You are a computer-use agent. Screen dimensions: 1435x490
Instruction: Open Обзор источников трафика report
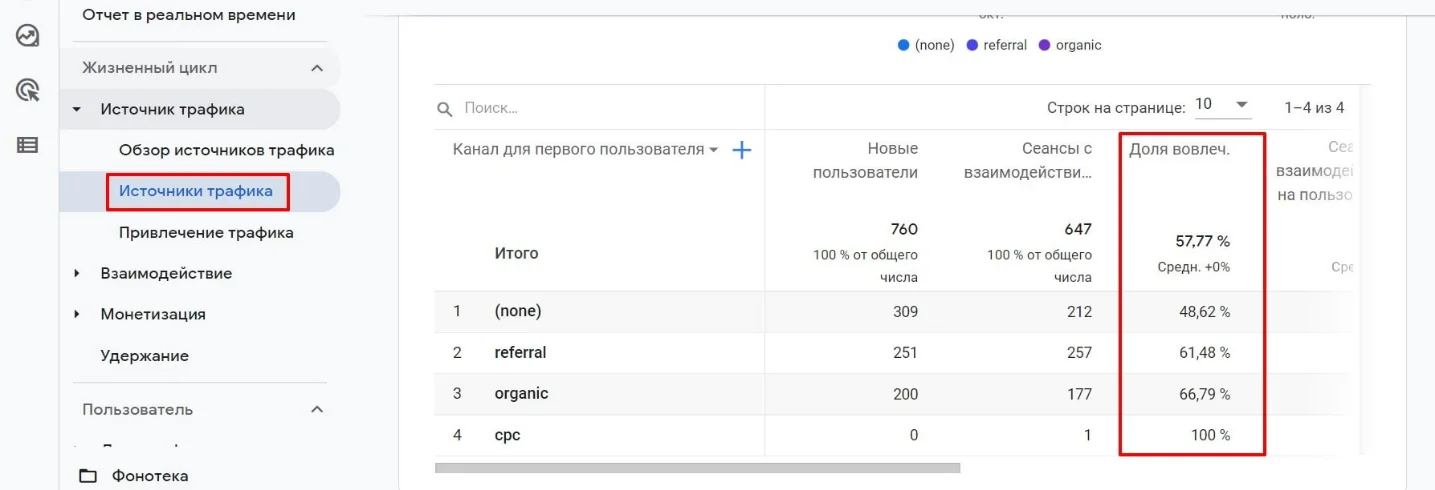(x=226, y=150)
